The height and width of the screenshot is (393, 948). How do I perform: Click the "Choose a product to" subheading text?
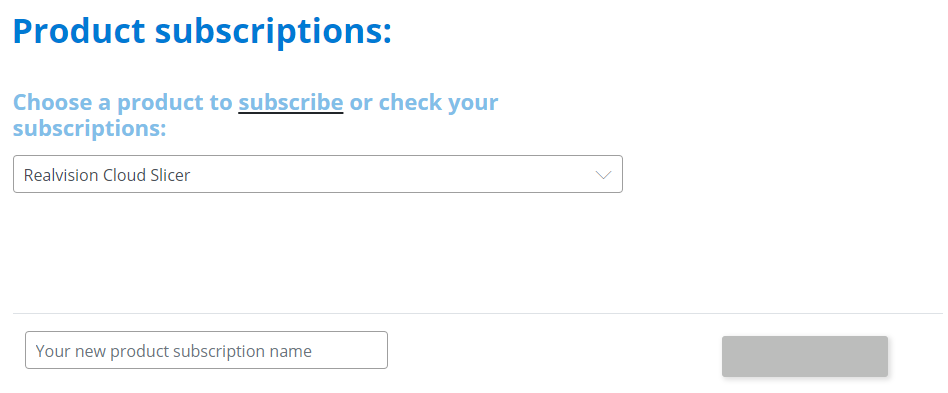click(123, 102)
